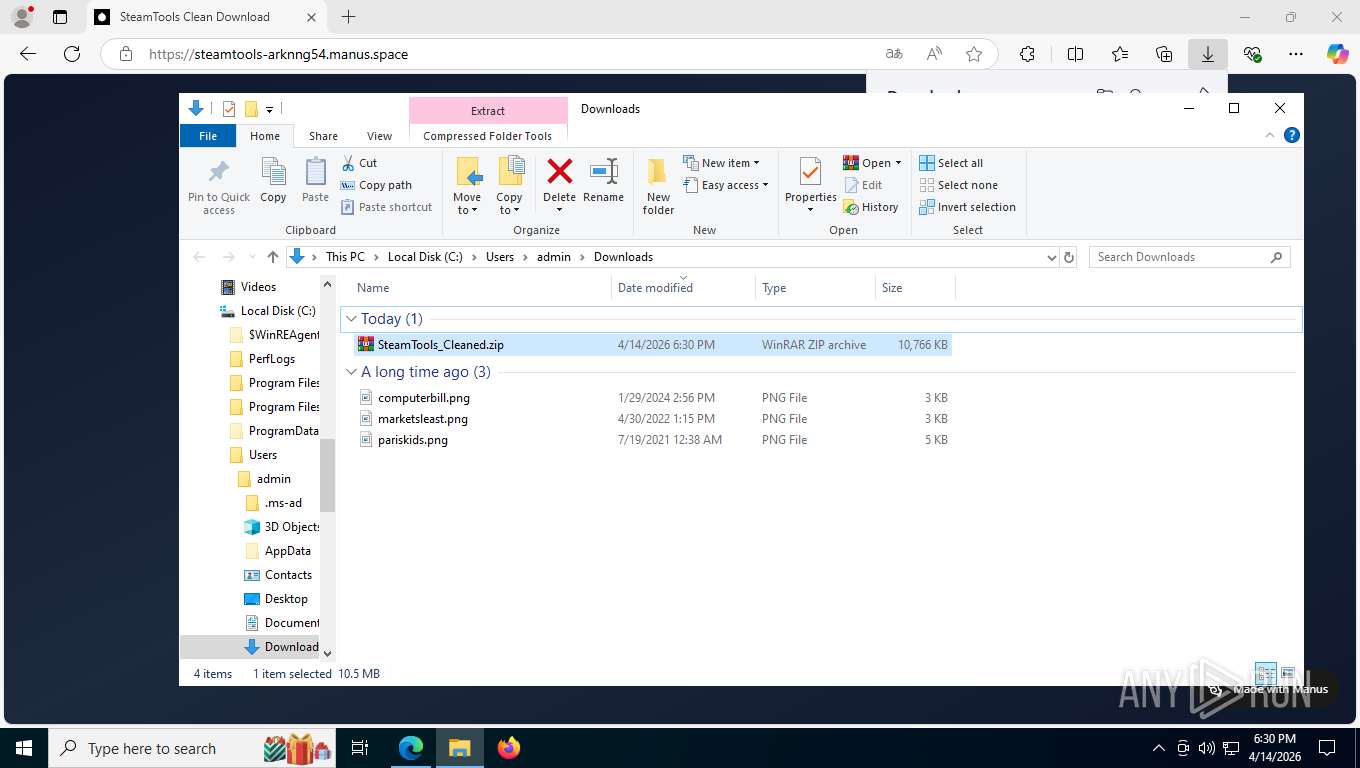Click This PC breadcrumb
Screen dimensions: 1360x768
click(x=345, y=257)
